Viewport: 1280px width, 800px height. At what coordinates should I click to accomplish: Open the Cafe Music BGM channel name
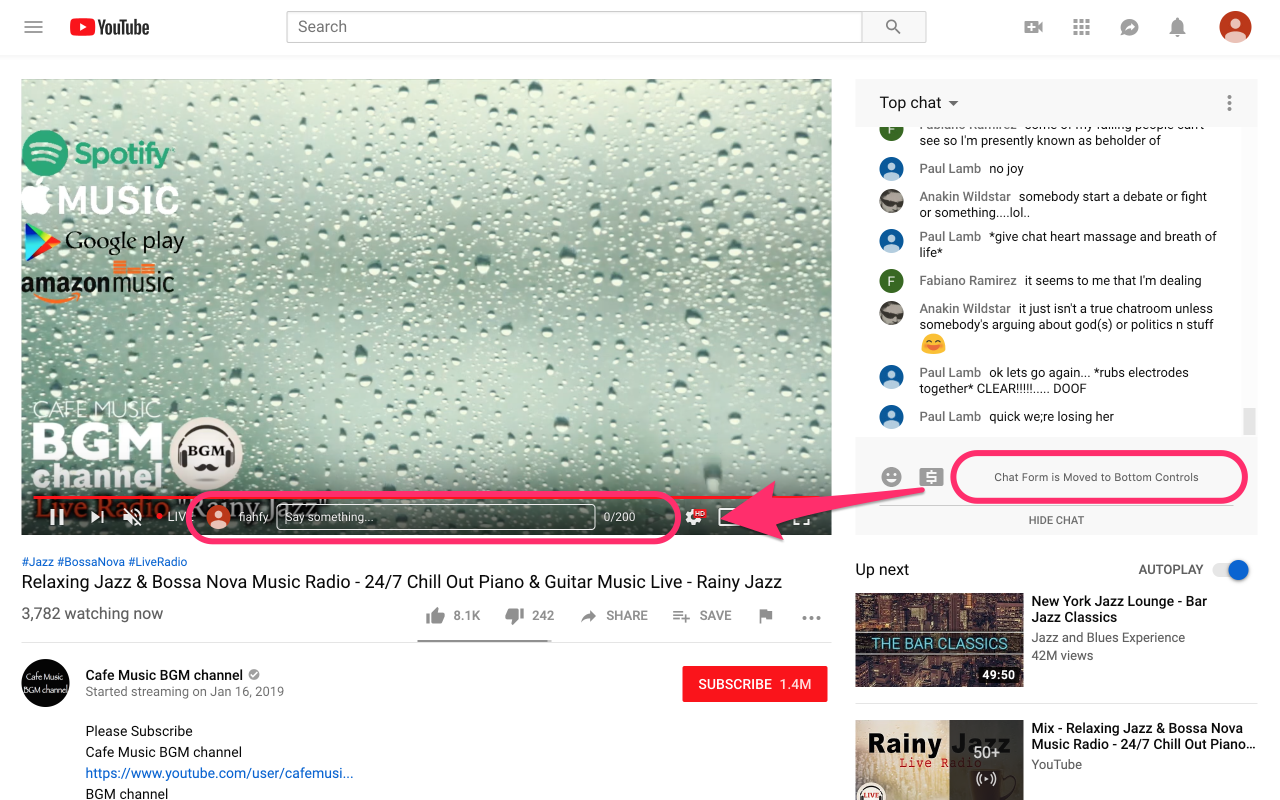(x=164, y=675)
